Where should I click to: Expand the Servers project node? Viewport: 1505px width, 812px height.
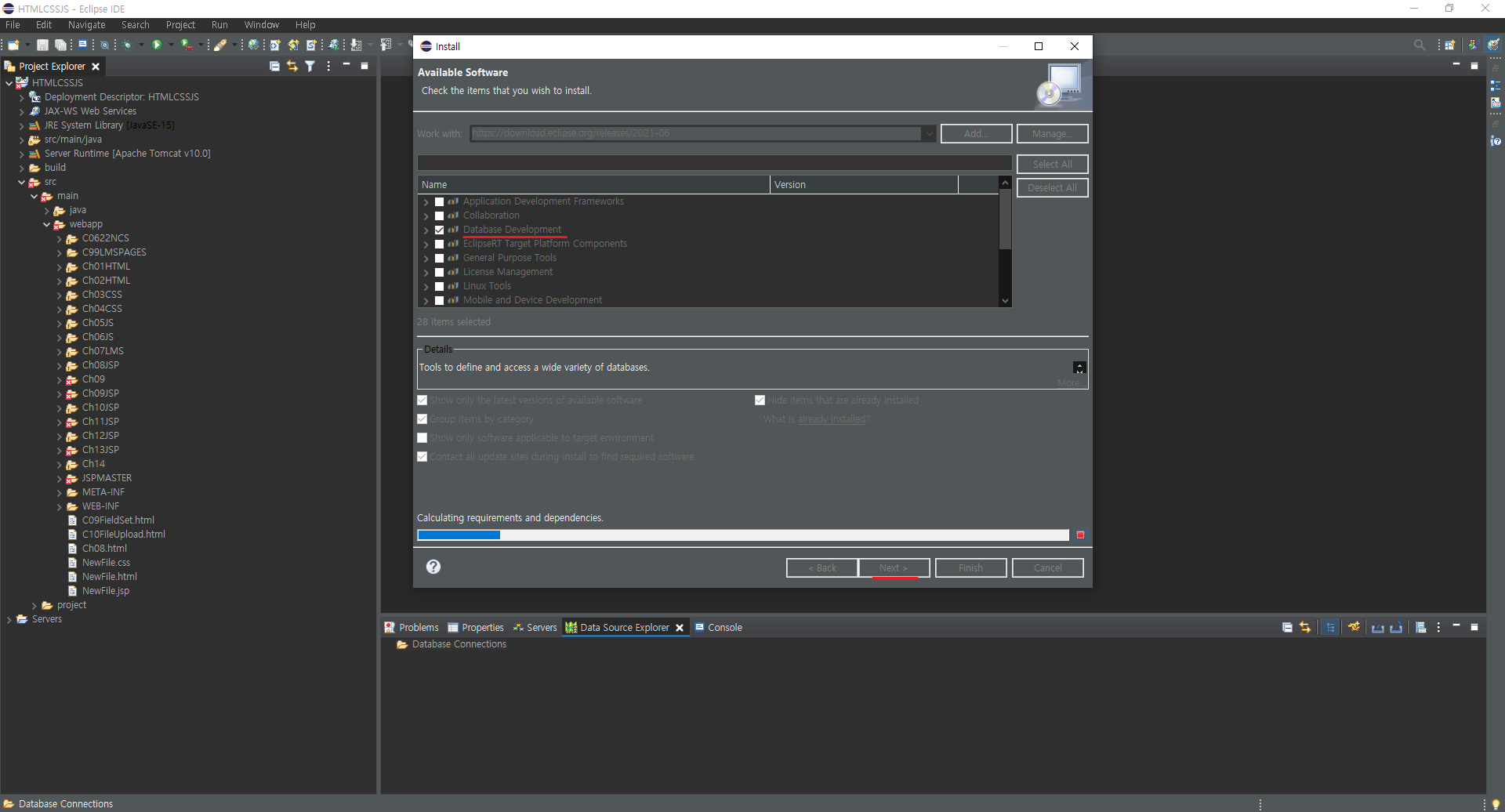point(9,619)
